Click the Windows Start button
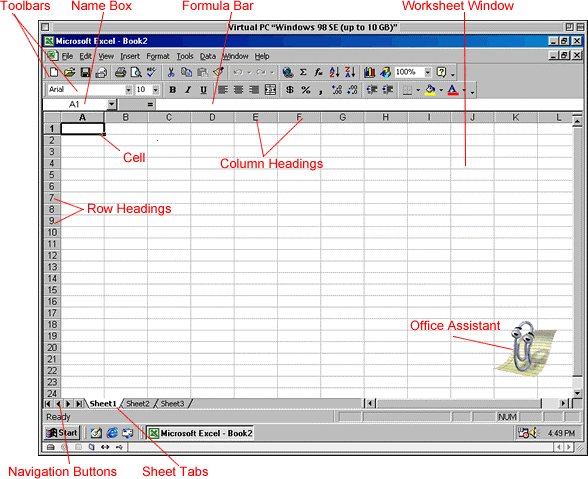Viewport: 588px width, 479px height. [62, 433]
